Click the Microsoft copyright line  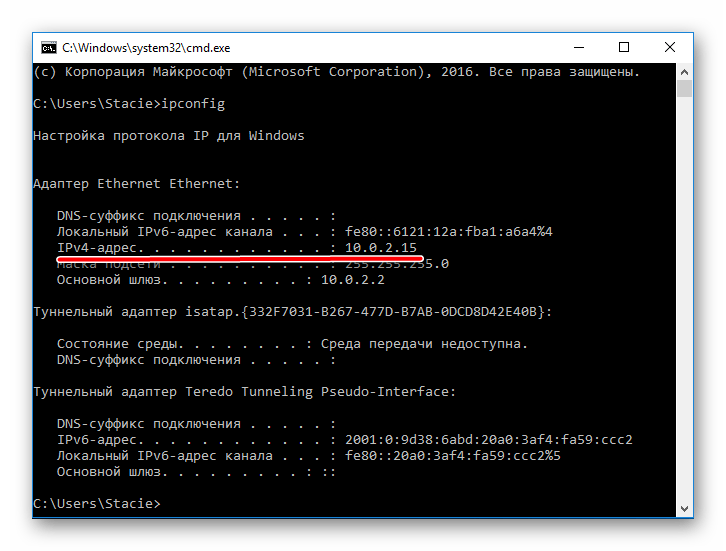coord(337,72)
